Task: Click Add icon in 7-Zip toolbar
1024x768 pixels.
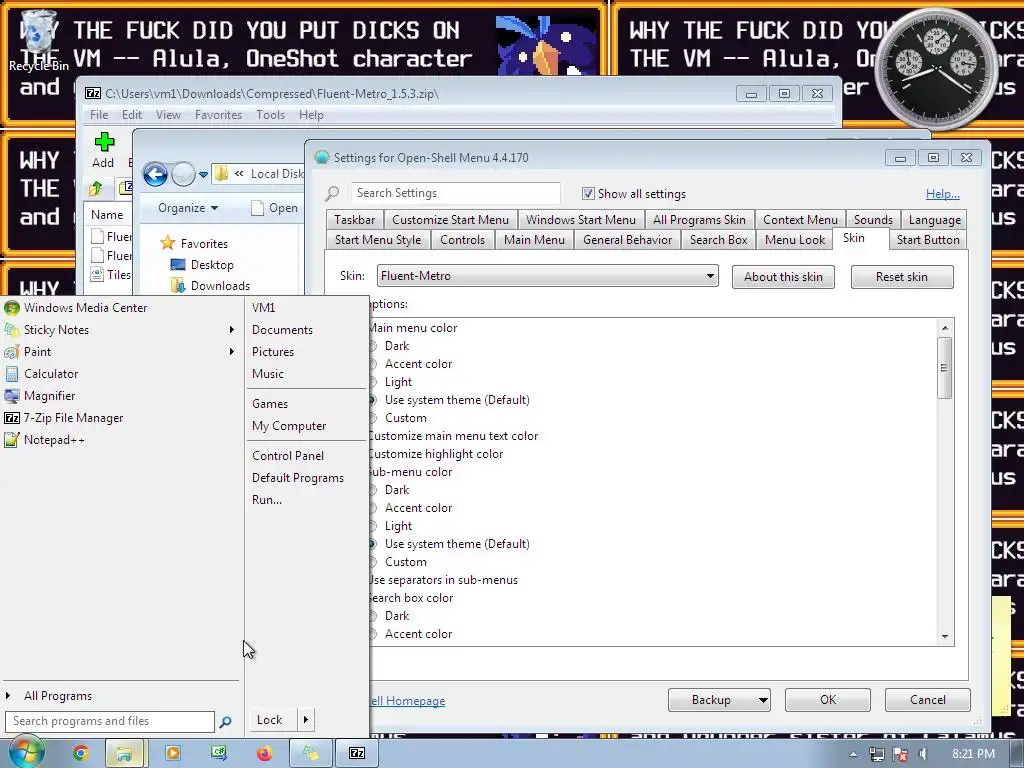Action: 103,150
